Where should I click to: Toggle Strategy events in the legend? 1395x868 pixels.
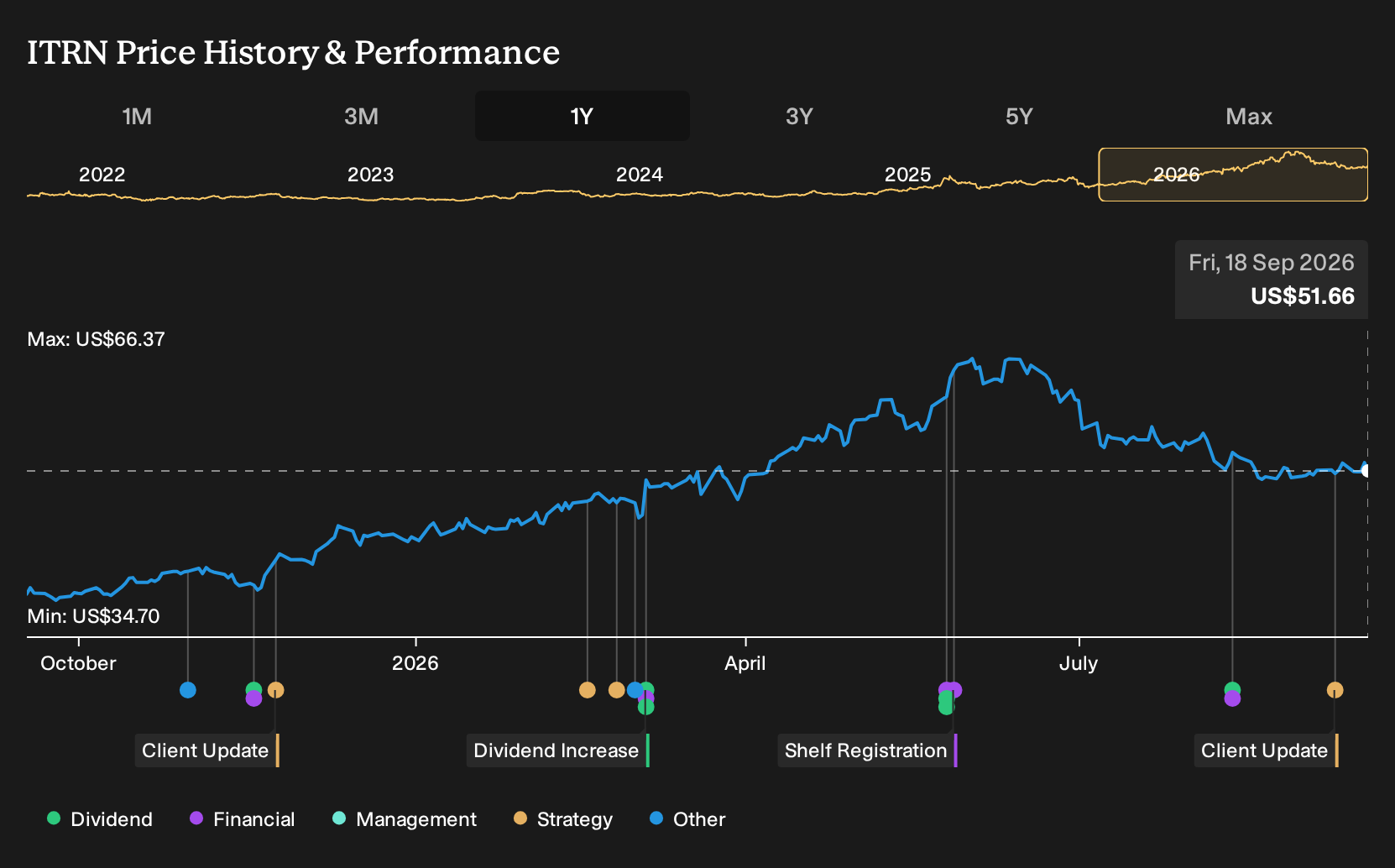(563, 819)
